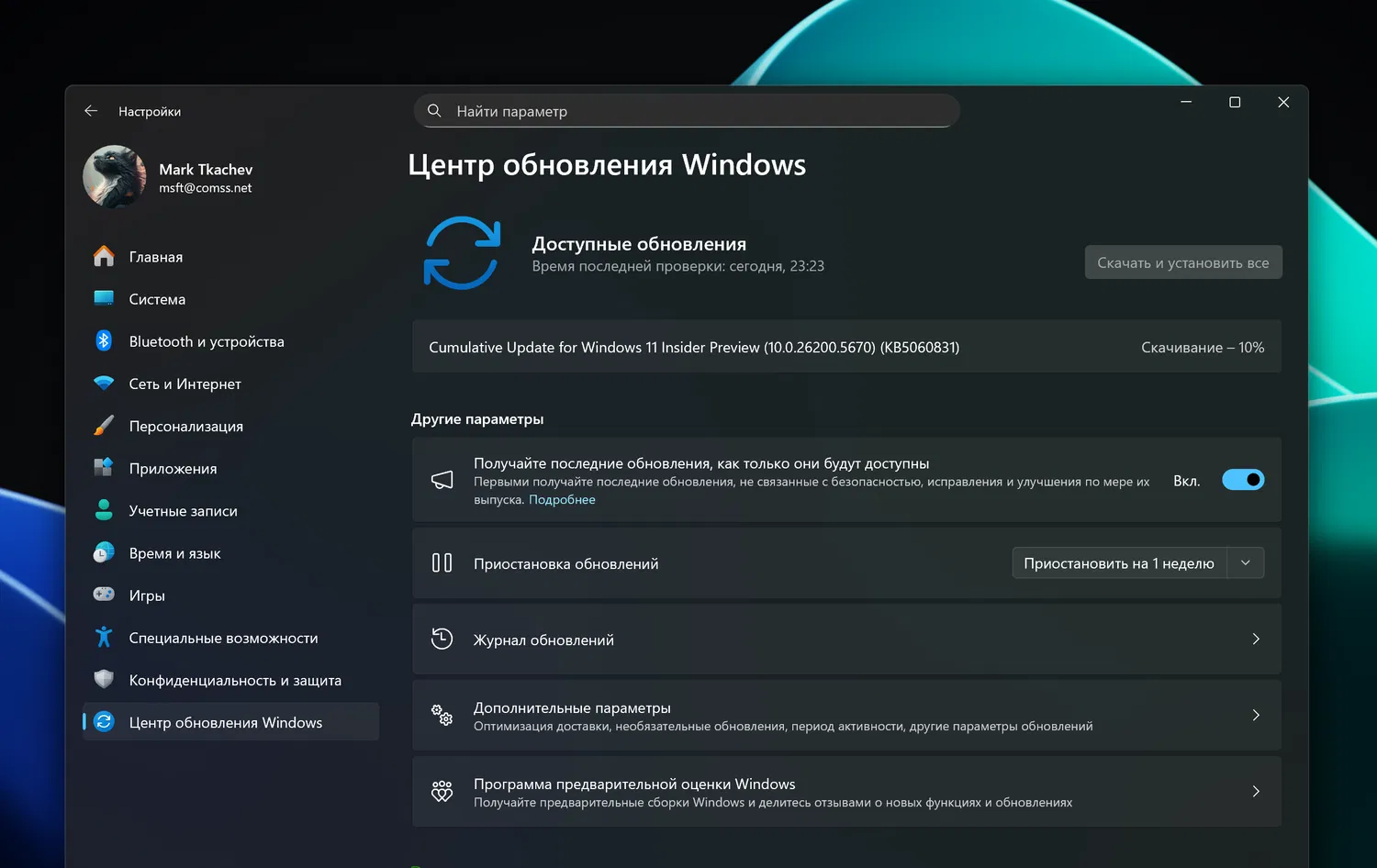Click the Игры gamepad icon
Image resolution: width=1377 pixels, height=868 pixels.
[x=104, y=595]
